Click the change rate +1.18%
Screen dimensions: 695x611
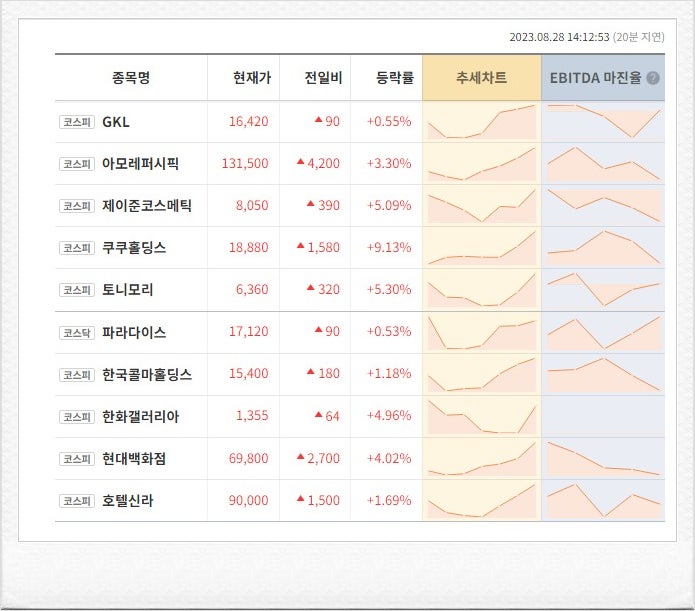coord(389,374)
